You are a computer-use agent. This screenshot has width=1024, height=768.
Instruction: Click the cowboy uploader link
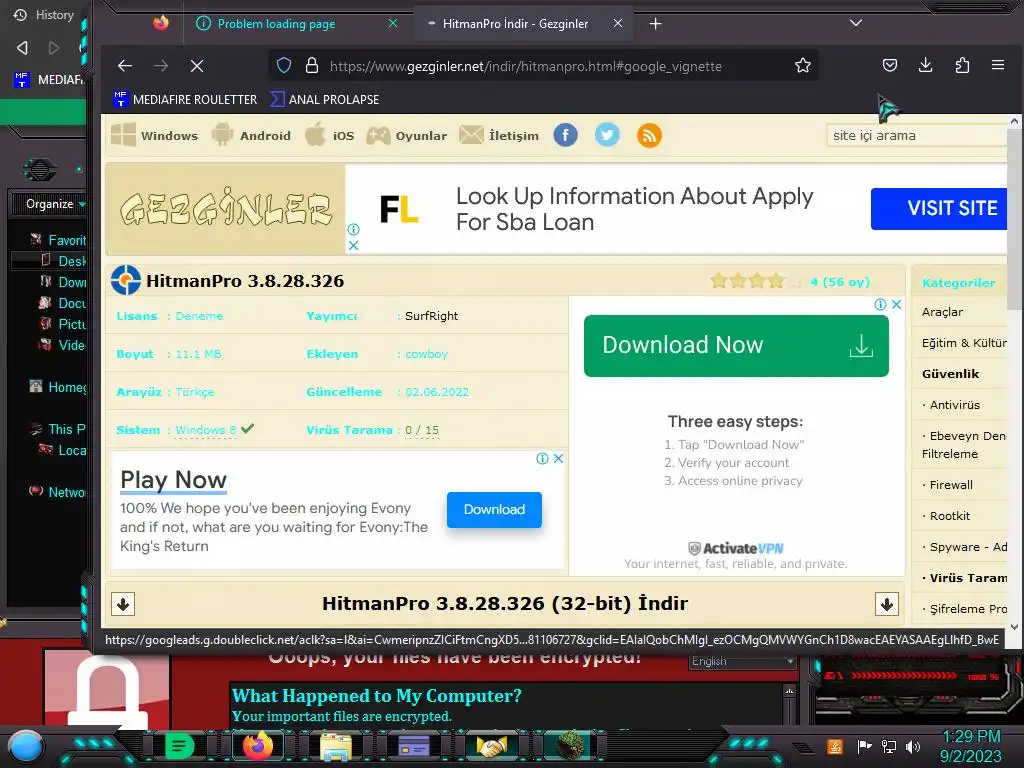point(426,354)
